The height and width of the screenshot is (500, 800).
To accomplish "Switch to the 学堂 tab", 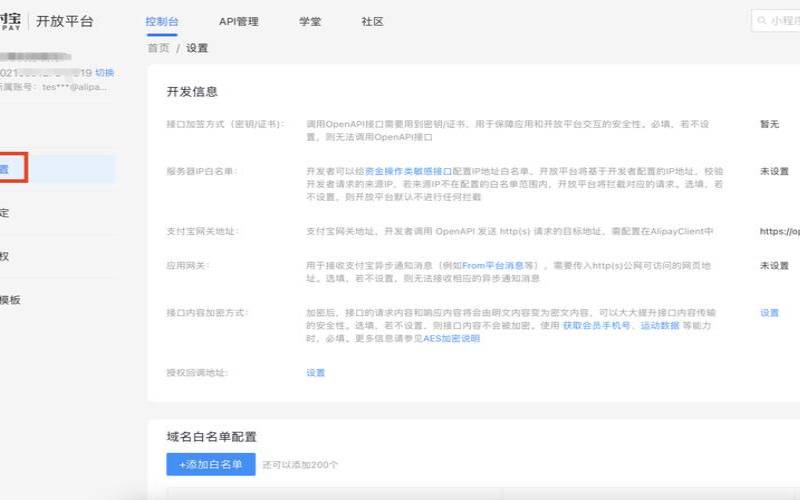I will click(310, 21).
